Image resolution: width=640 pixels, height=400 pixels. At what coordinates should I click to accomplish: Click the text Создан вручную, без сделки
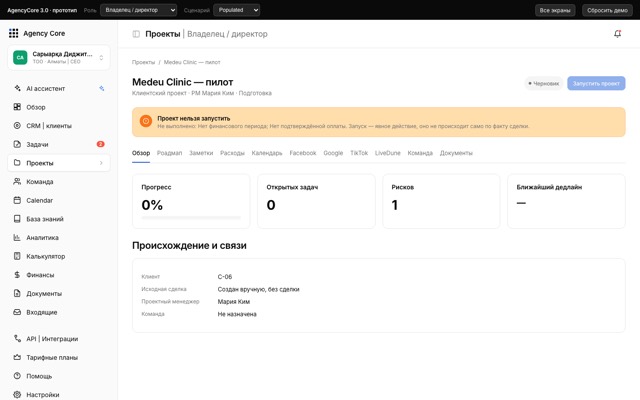258,289
